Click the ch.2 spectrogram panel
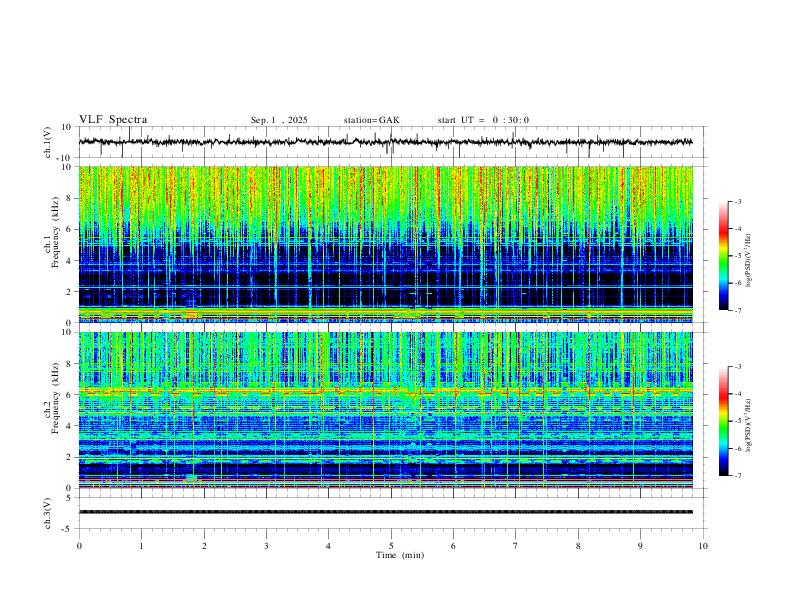The width and height of the screenshot is (792, 612). point(386,410)
